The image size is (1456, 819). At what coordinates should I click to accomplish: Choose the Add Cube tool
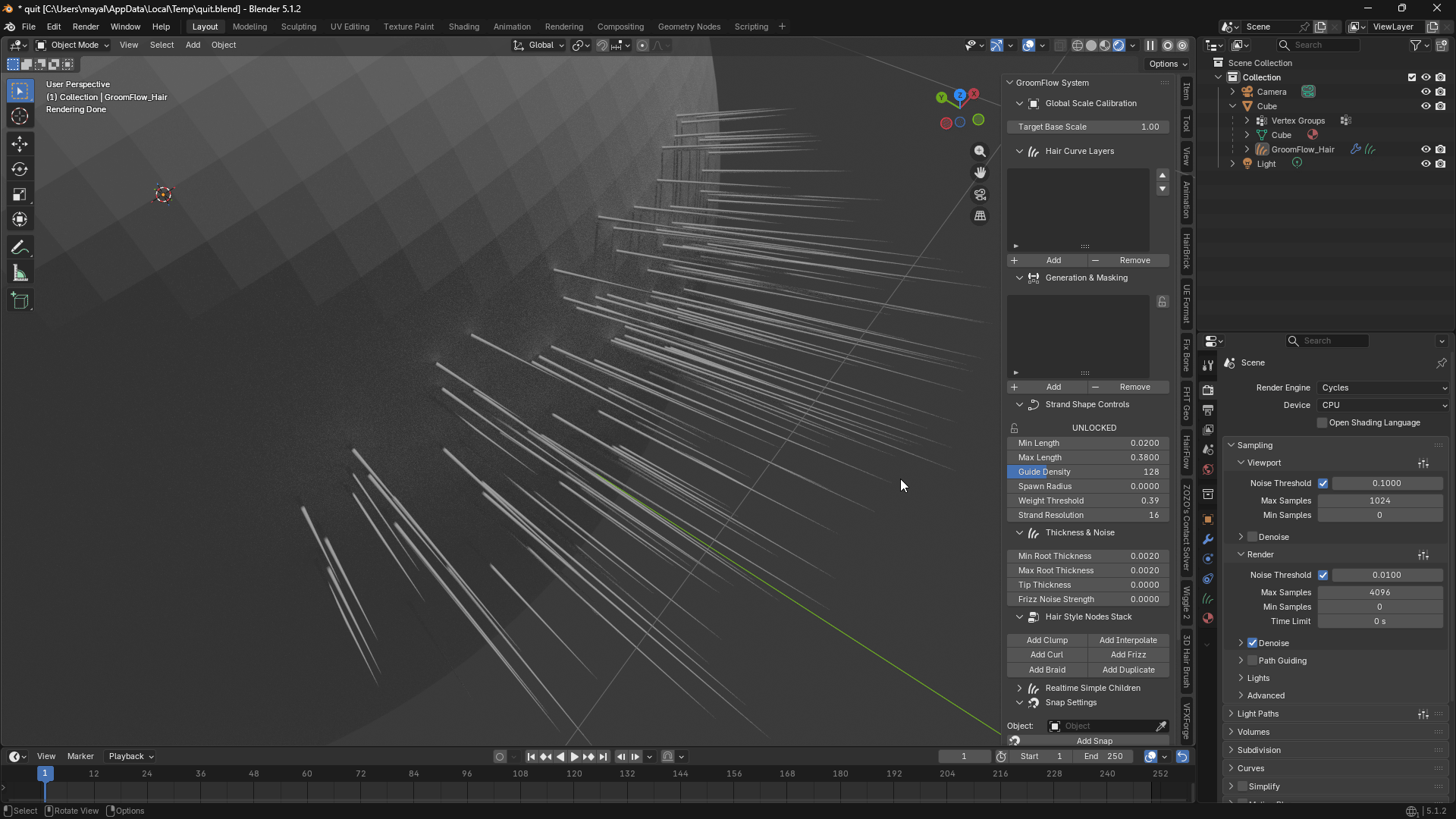click(20, 301)
